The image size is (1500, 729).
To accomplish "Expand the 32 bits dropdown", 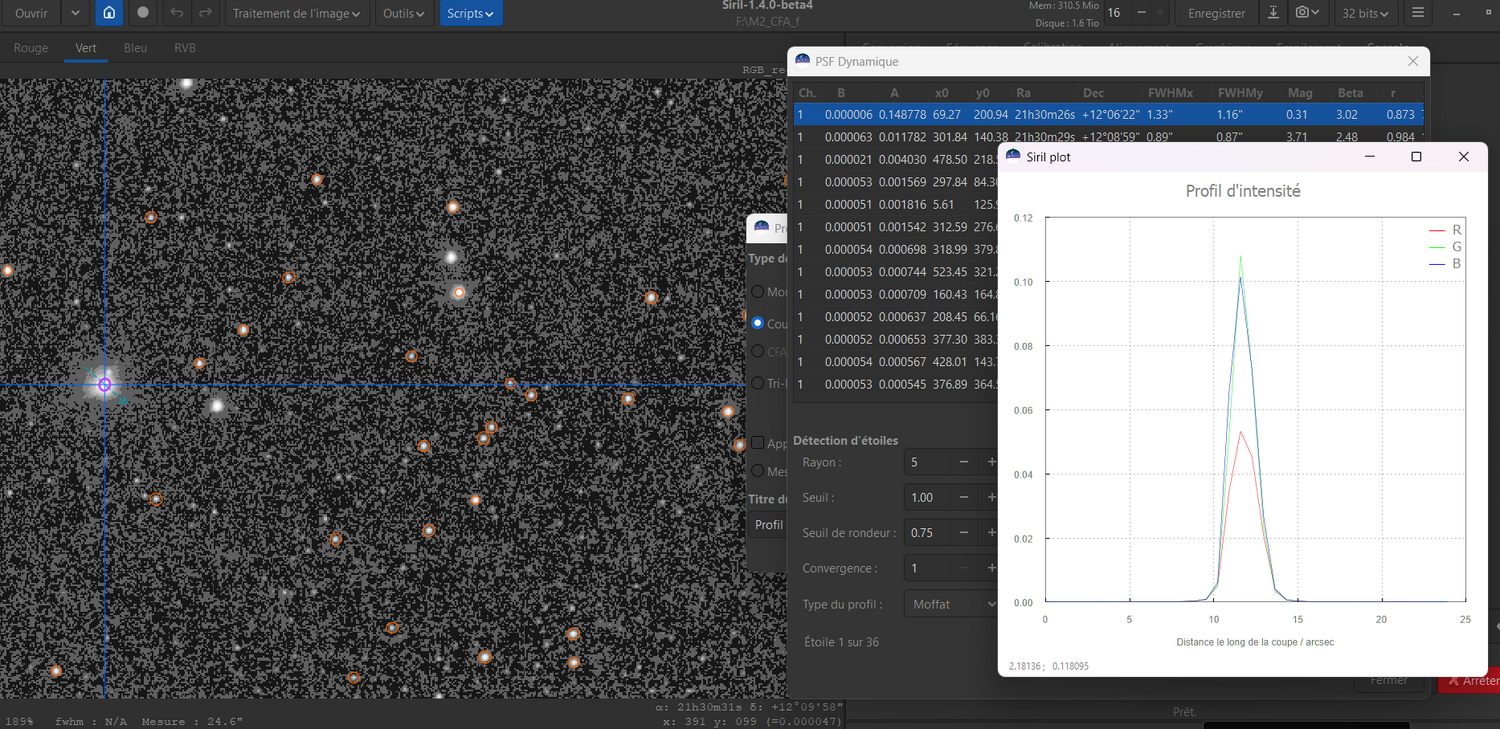I will (x=1367, y=13).
